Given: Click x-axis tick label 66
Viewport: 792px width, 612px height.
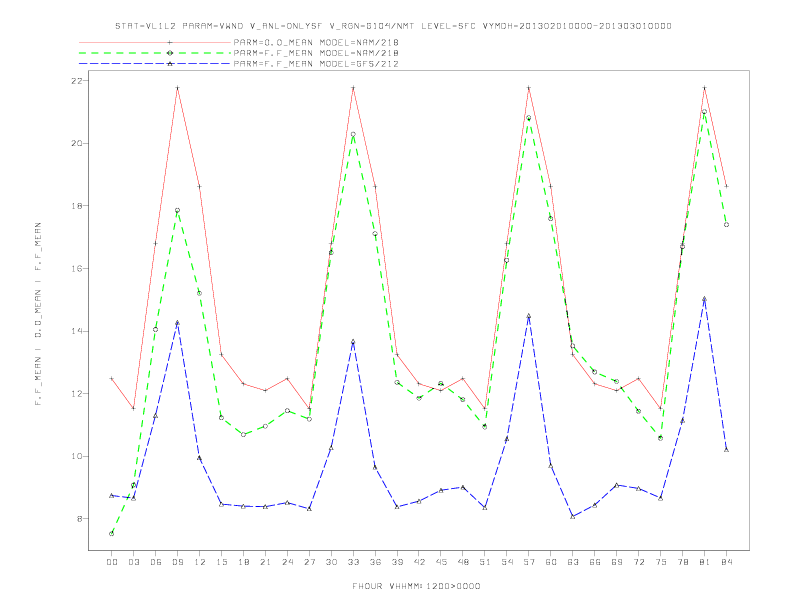Looking at the screenshot, I should (595, 562).
